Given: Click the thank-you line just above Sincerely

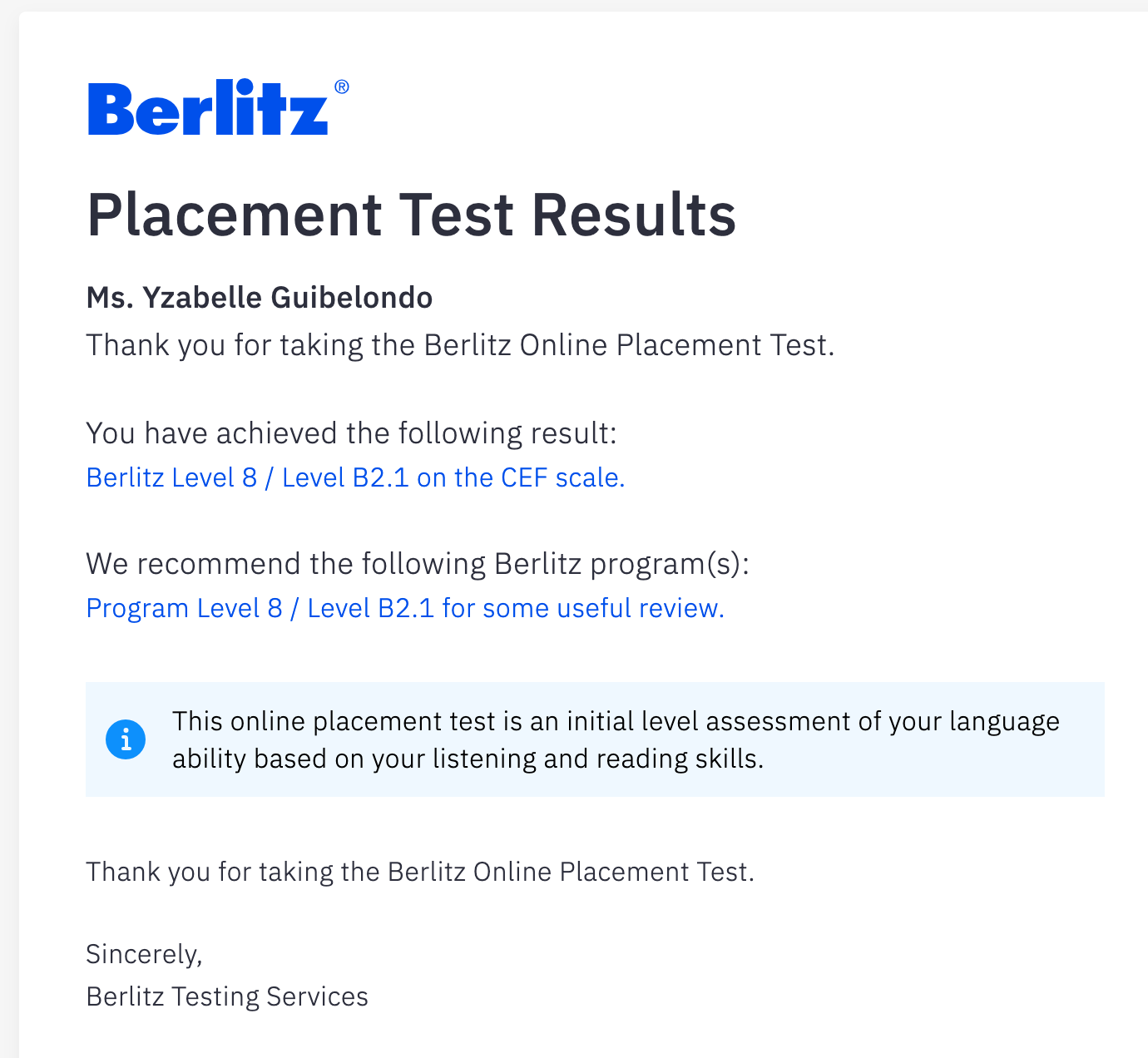Looking at the screenshot, I should click(420, 872).
